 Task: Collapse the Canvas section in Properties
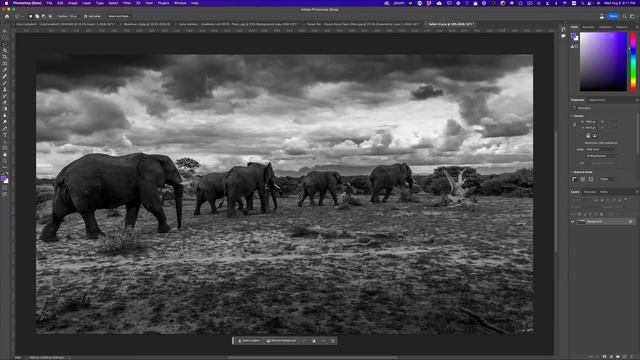tap(571, 116)
